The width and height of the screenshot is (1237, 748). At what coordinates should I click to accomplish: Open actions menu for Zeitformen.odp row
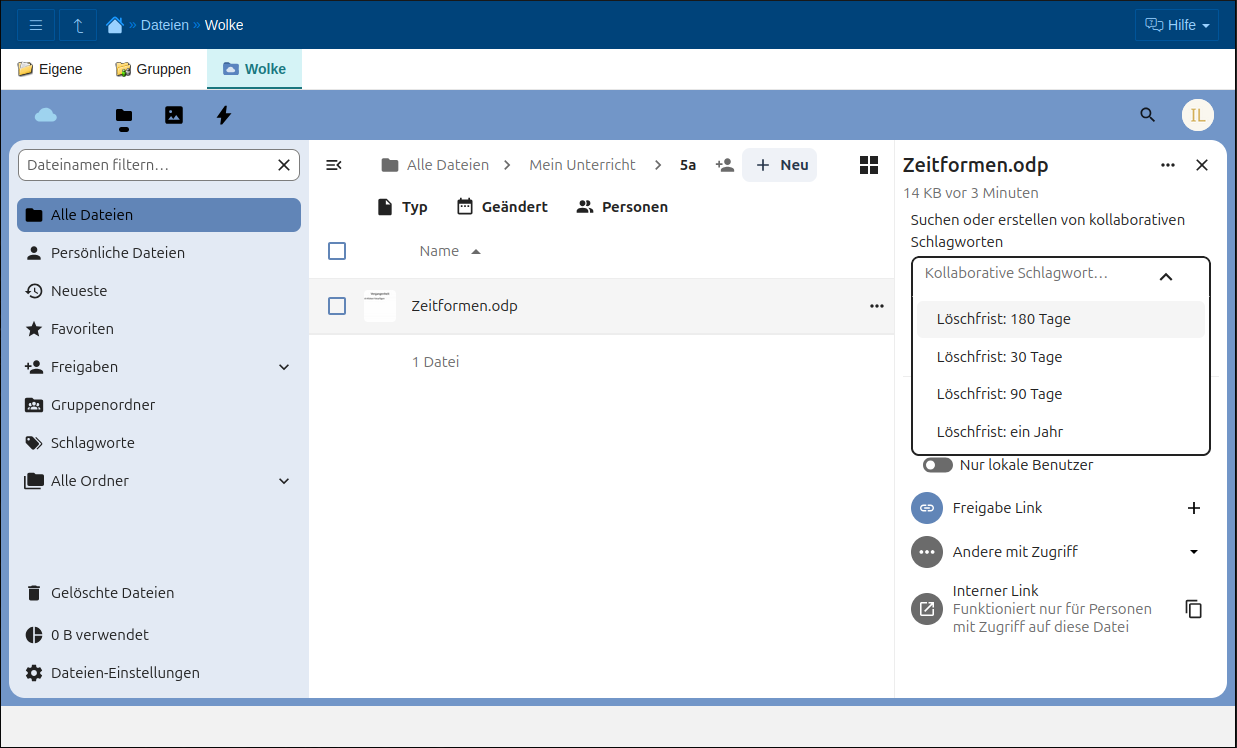click(x=877, y=306)
